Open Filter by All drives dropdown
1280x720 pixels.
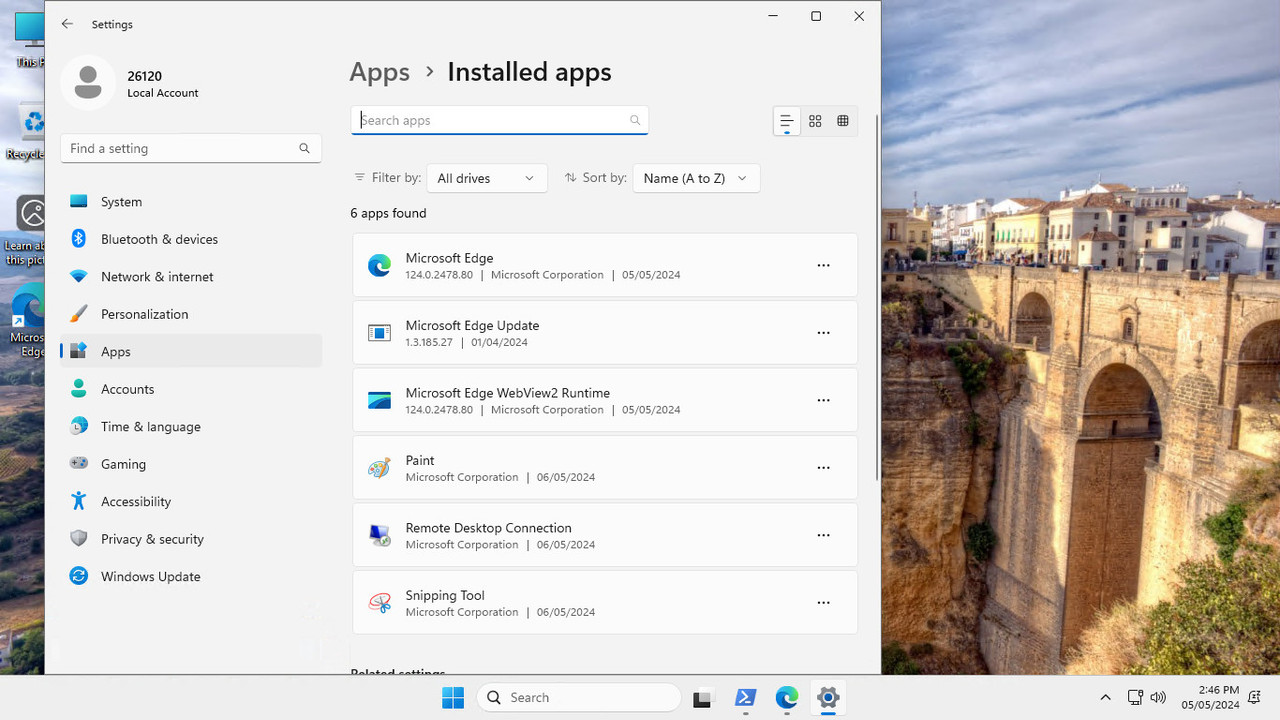pos(487,178)
